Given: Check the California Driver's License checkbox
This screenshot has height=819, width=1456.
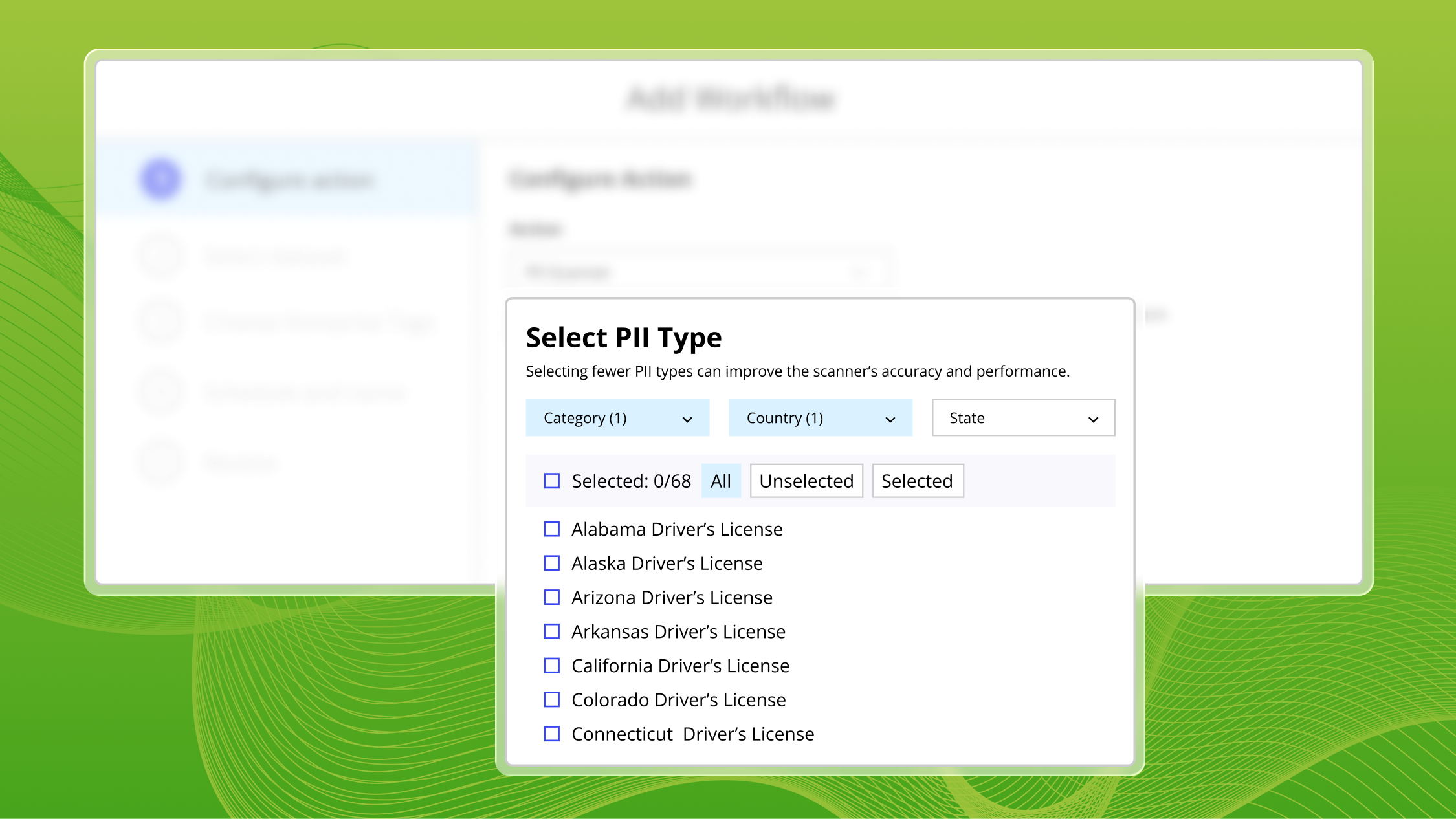Looking at the screenshot, I should click(x=551, y=666).
